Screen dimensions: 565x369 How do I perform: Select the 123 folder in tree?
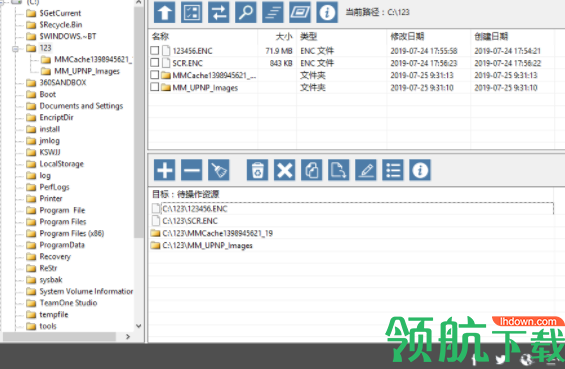tap(45, 48)
